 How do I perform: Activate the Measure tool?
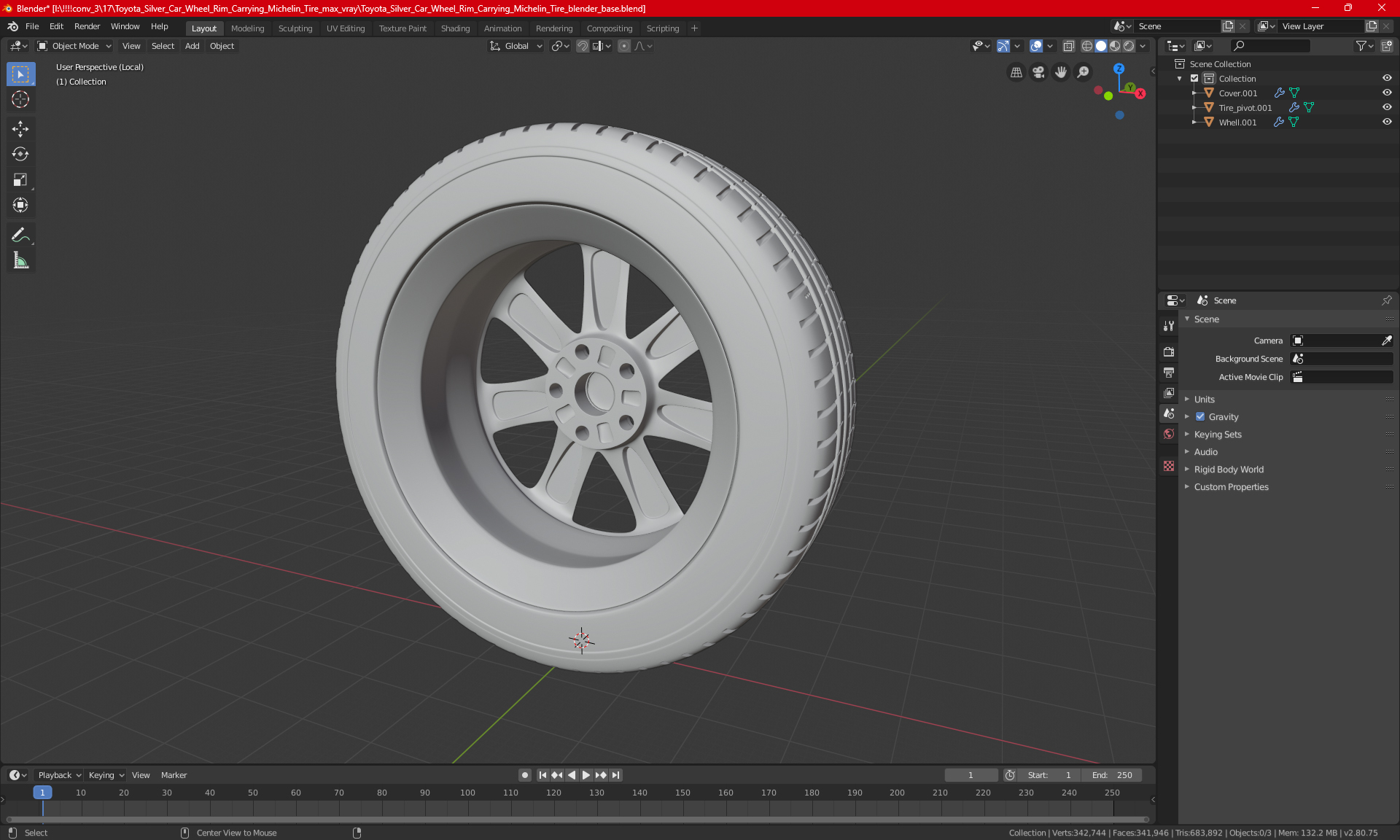20,261
